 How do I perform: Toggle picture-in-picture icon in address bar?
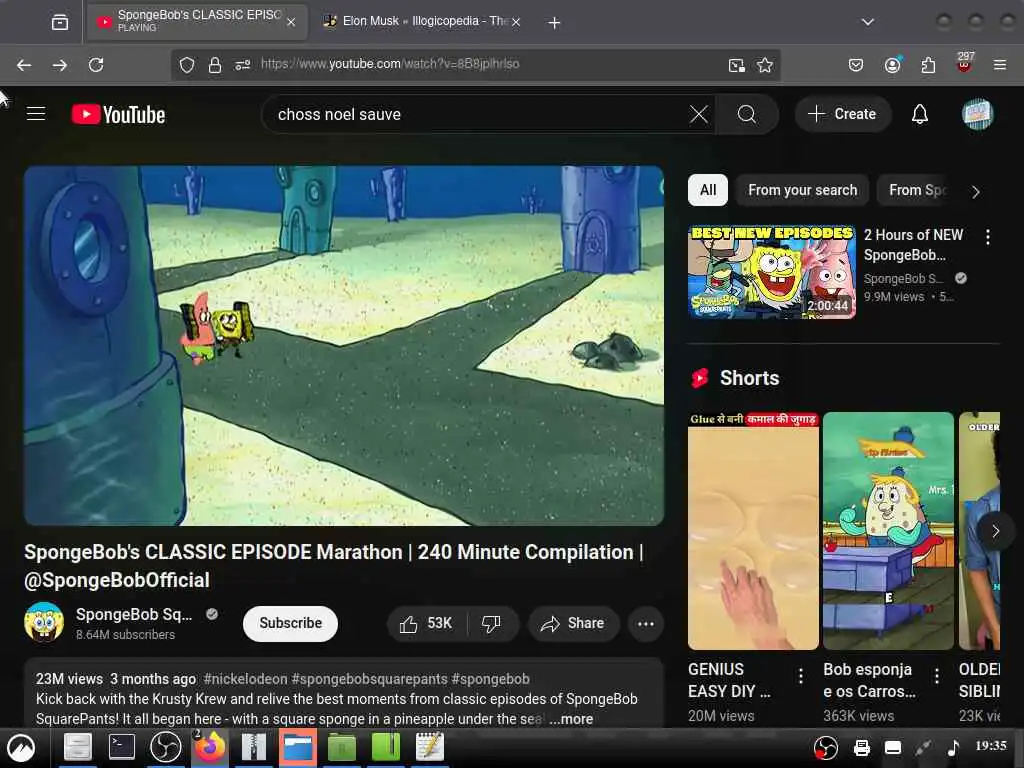pyautogui.click(x=737, y=65)
